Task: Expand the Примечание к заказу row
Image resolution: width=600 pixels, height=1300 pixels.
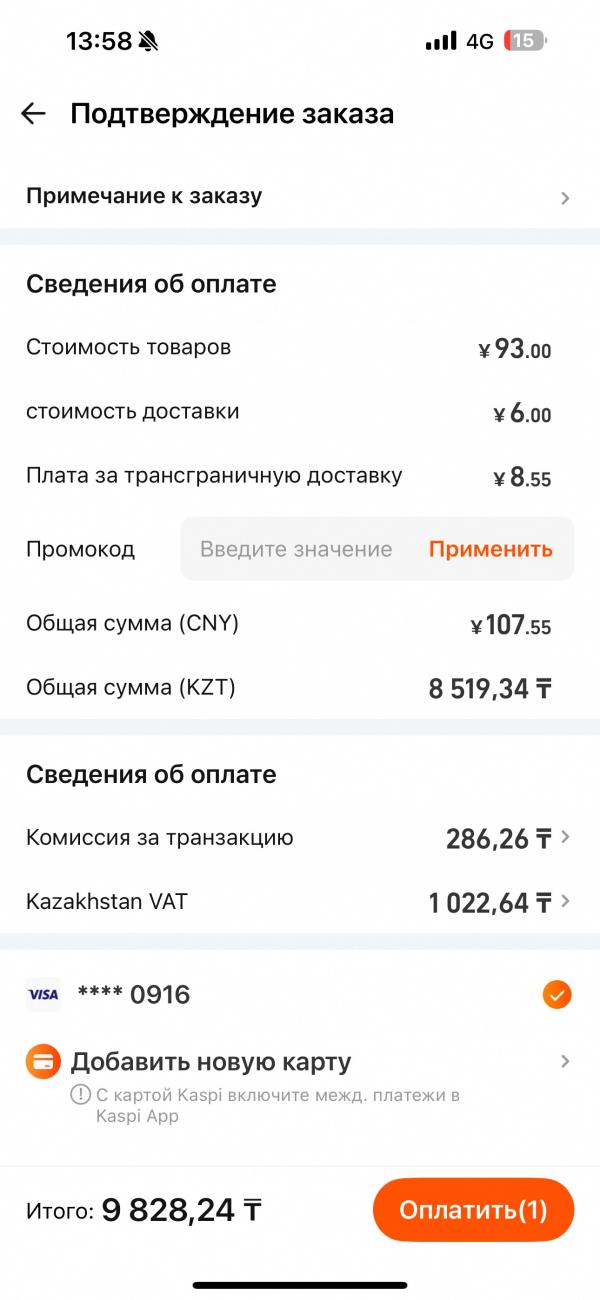Action: 565,198
